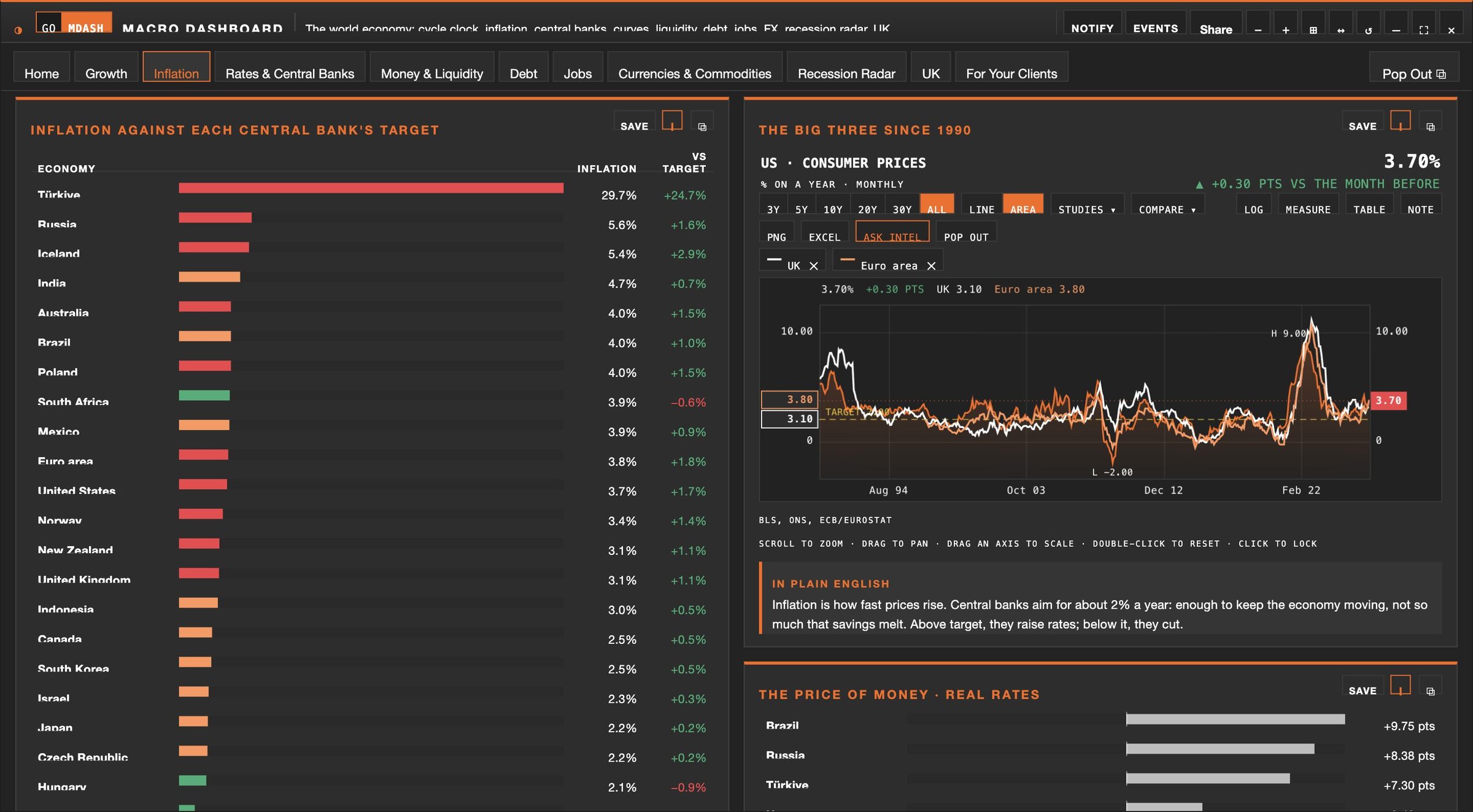
Task: Click the Türkiye red inflation bar
Action: (371, 188)
